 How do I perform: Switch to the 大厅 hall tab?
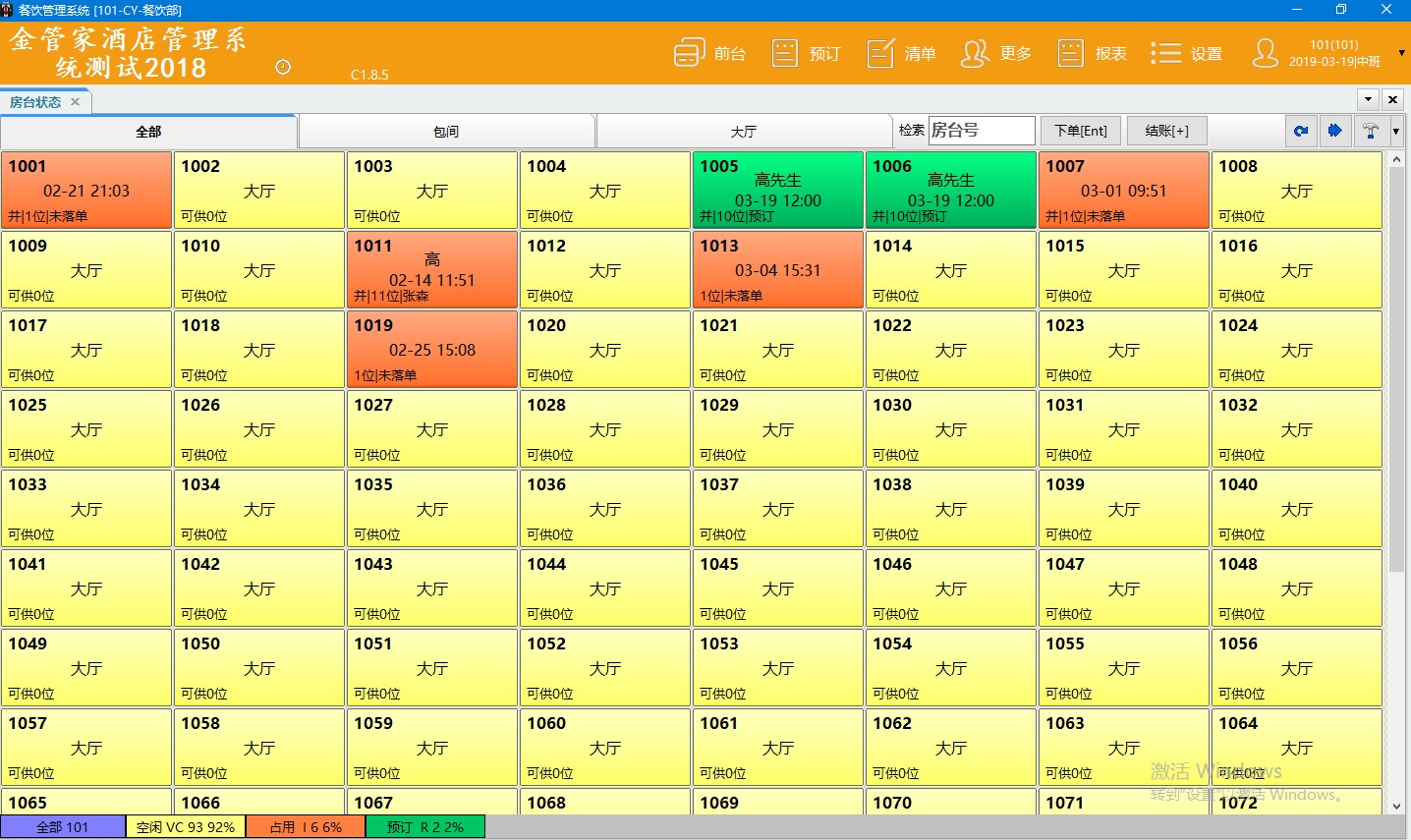coord(744,132)
